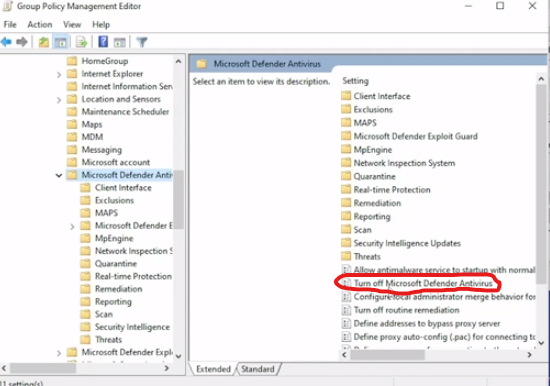Select Allow antimalware service to startup setting

(x=444, y=270)
